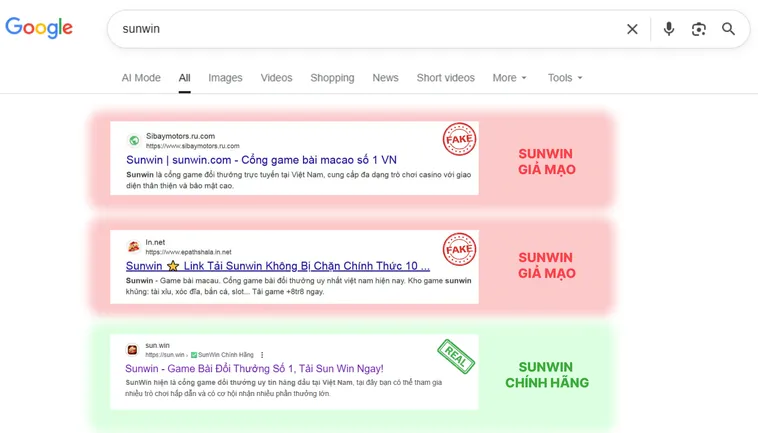Open the 'Cổng game bài macao số 1 VN' result link
The width and height of the screenshot is (758, 433).
(262, 160)
